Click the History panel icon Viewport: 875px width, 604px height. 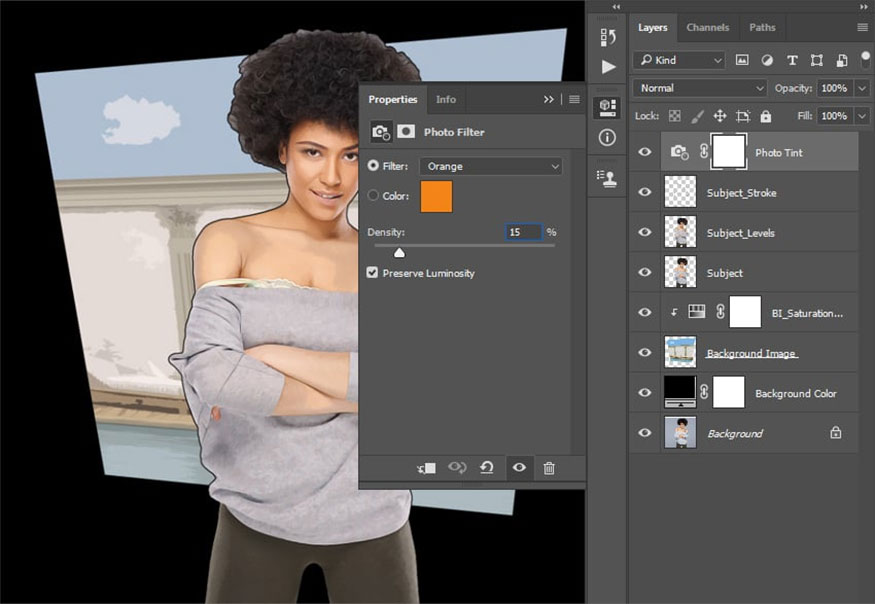click(x=608, y=37)
